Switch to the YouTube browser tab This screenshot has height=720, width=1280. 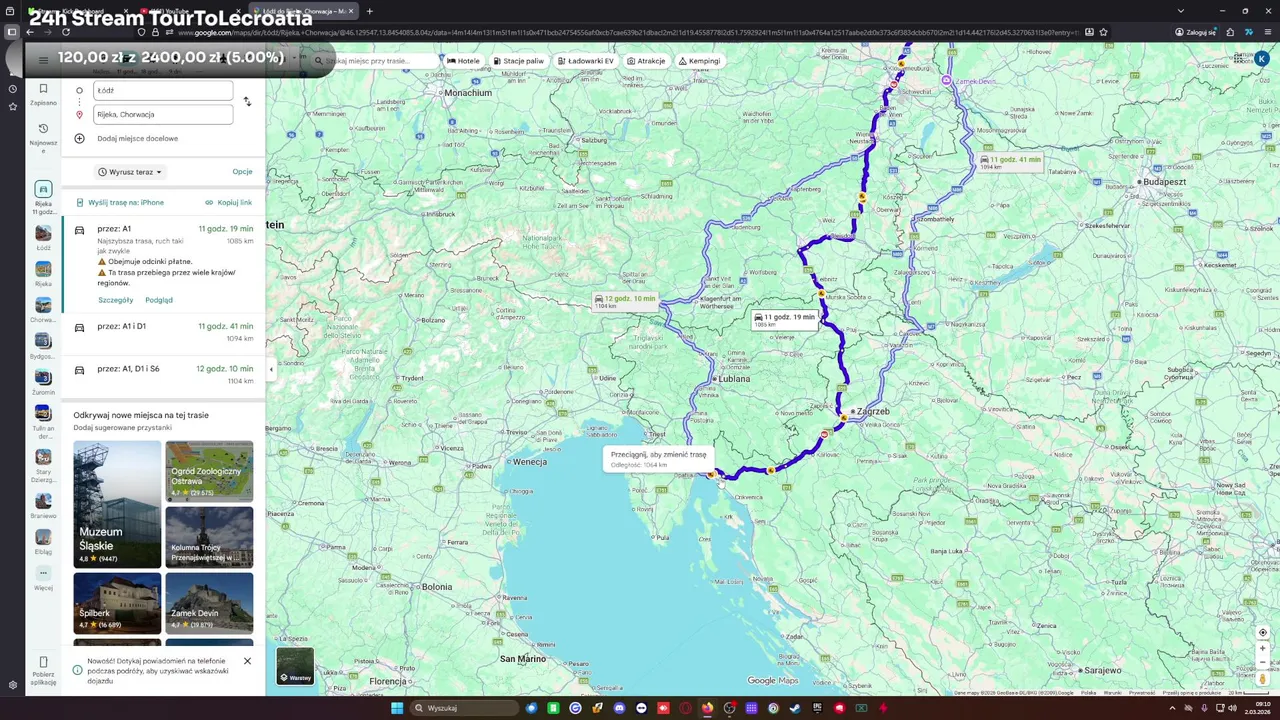pyautogui.click(x=188, y=11)
